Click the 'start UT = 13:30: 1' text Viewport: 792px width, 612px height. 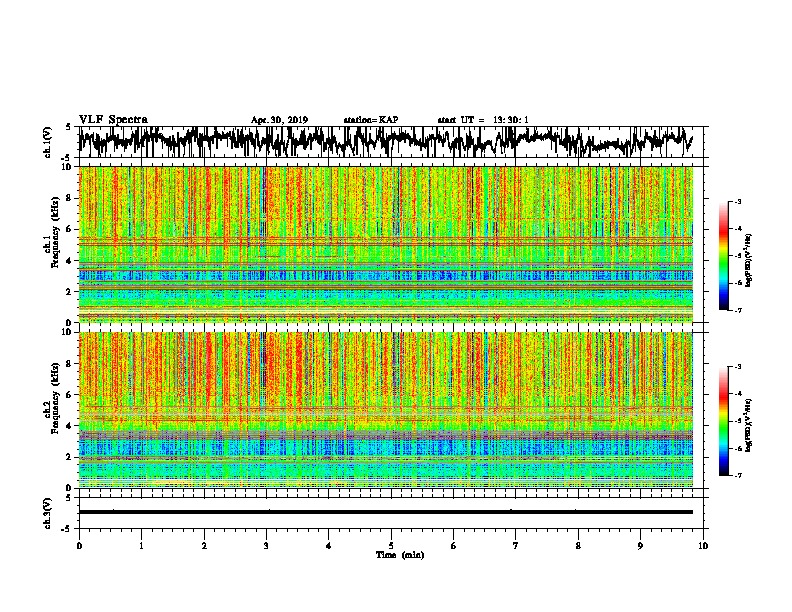click(x=483, y=120)
